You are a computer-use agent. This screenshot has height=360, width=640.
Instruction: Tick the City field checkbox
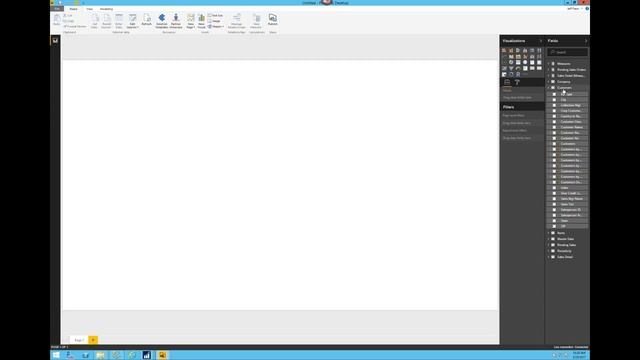point(554,100)
